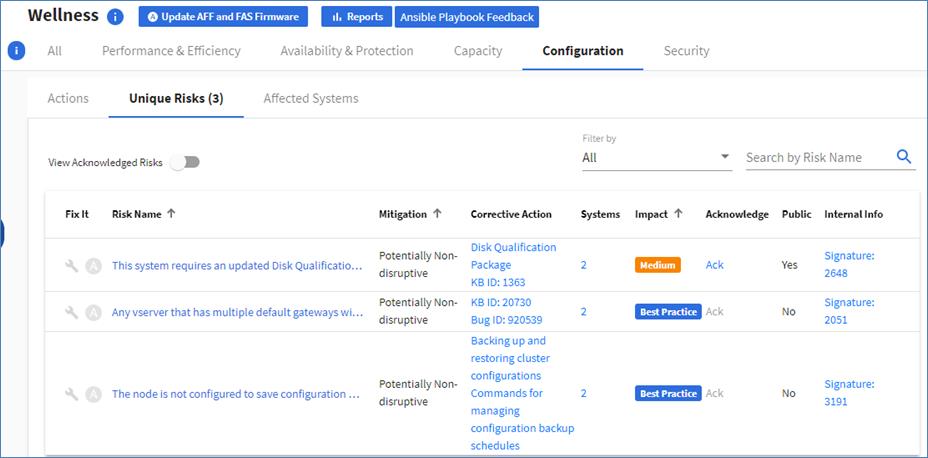The height and width of the screenshot is (458, 928).
Task: Select Unique Risks (3) sub-tab
Action: pyautogui.click(x=176, y=98)
